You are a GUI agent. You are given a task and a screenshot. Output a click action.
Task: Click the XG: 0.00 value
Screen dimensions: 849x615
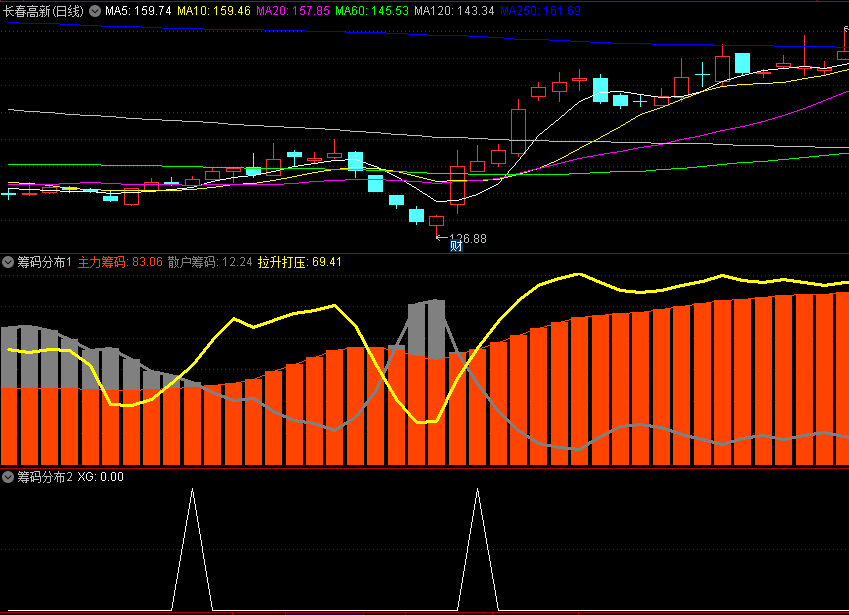(x=101, y=477)
